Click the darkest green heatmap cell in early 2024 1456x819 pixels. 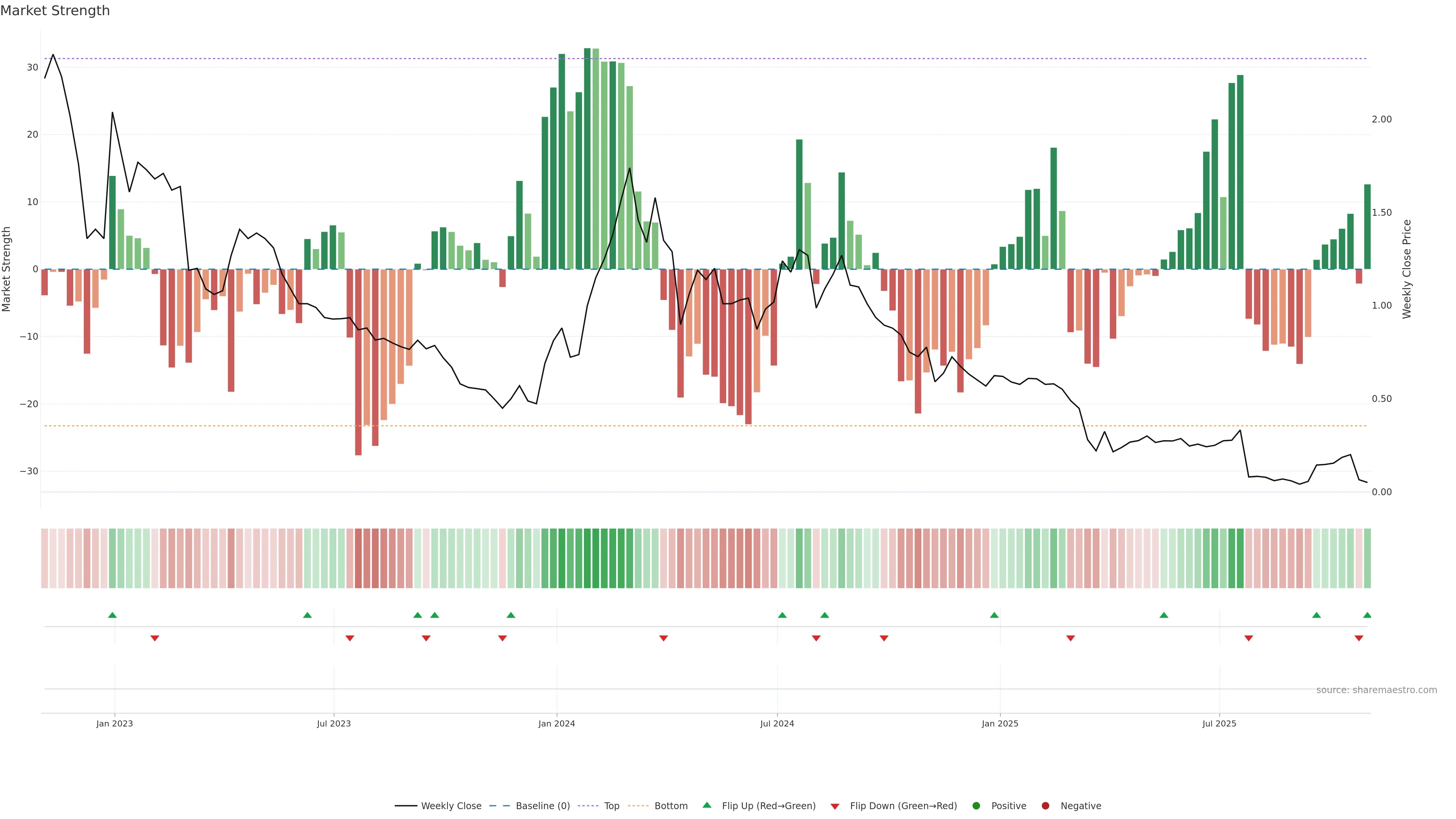[x=587, y=559]
